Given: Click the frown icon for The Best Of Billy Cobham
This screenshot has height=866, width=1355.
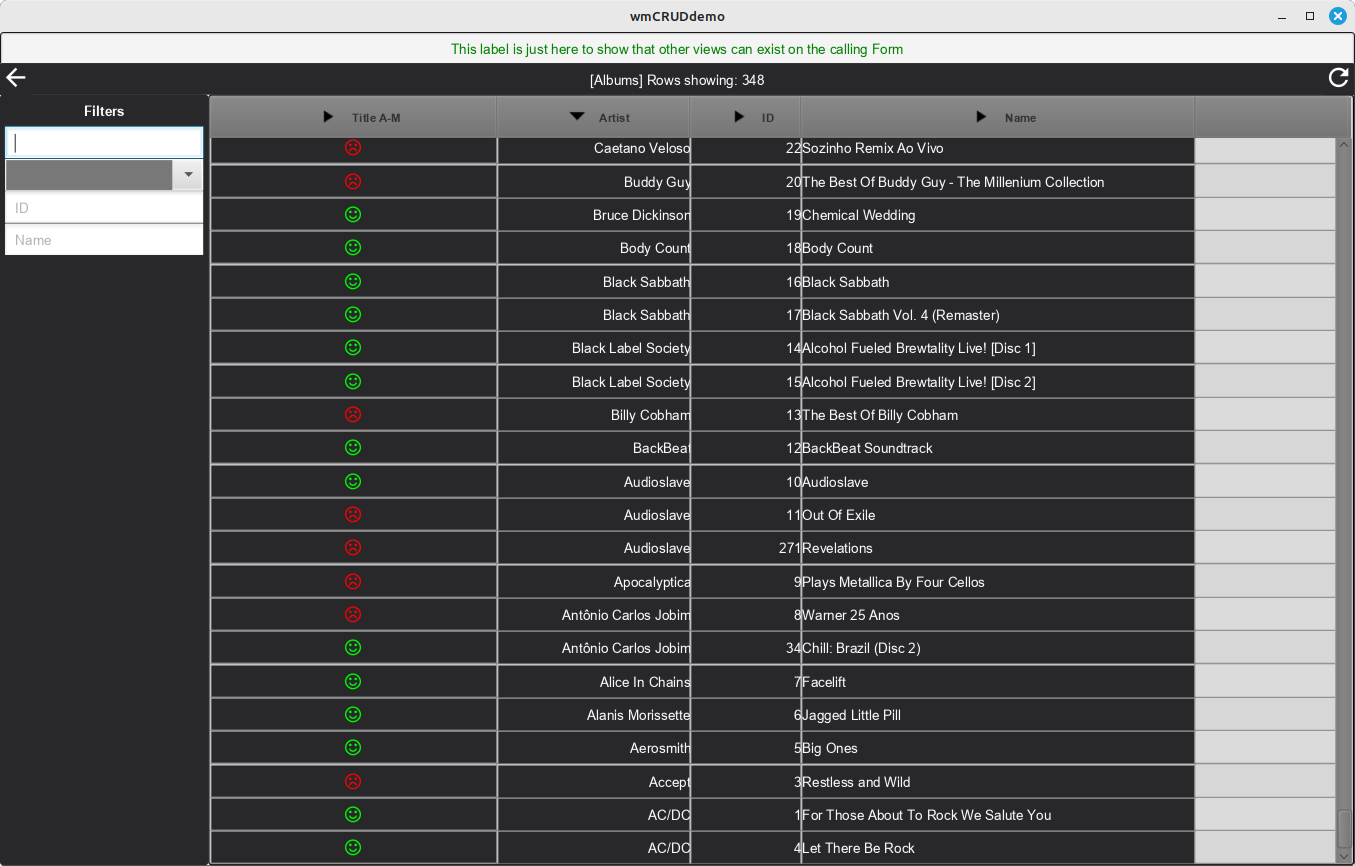Looking at the screenshot, I should 353,415.
